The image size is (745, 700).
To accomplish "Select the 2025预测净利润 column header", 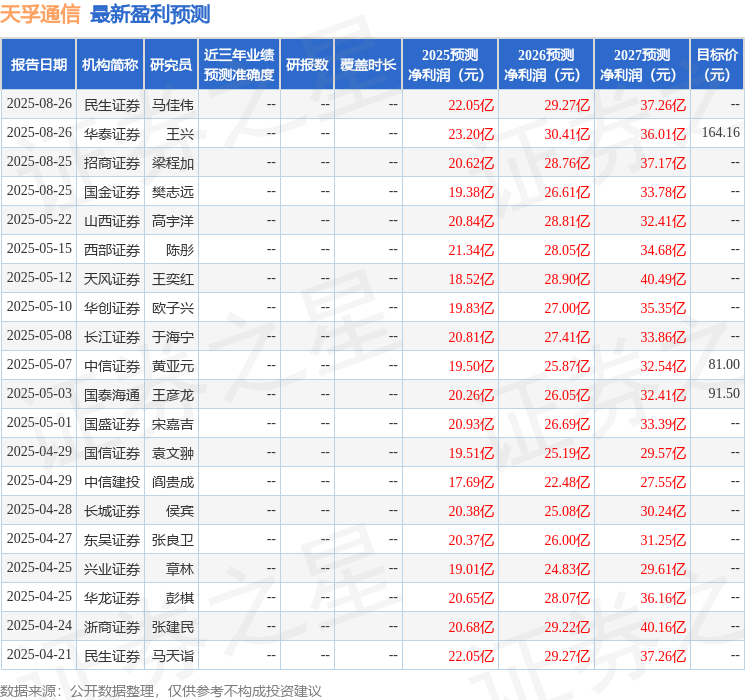I will [450, 64].
